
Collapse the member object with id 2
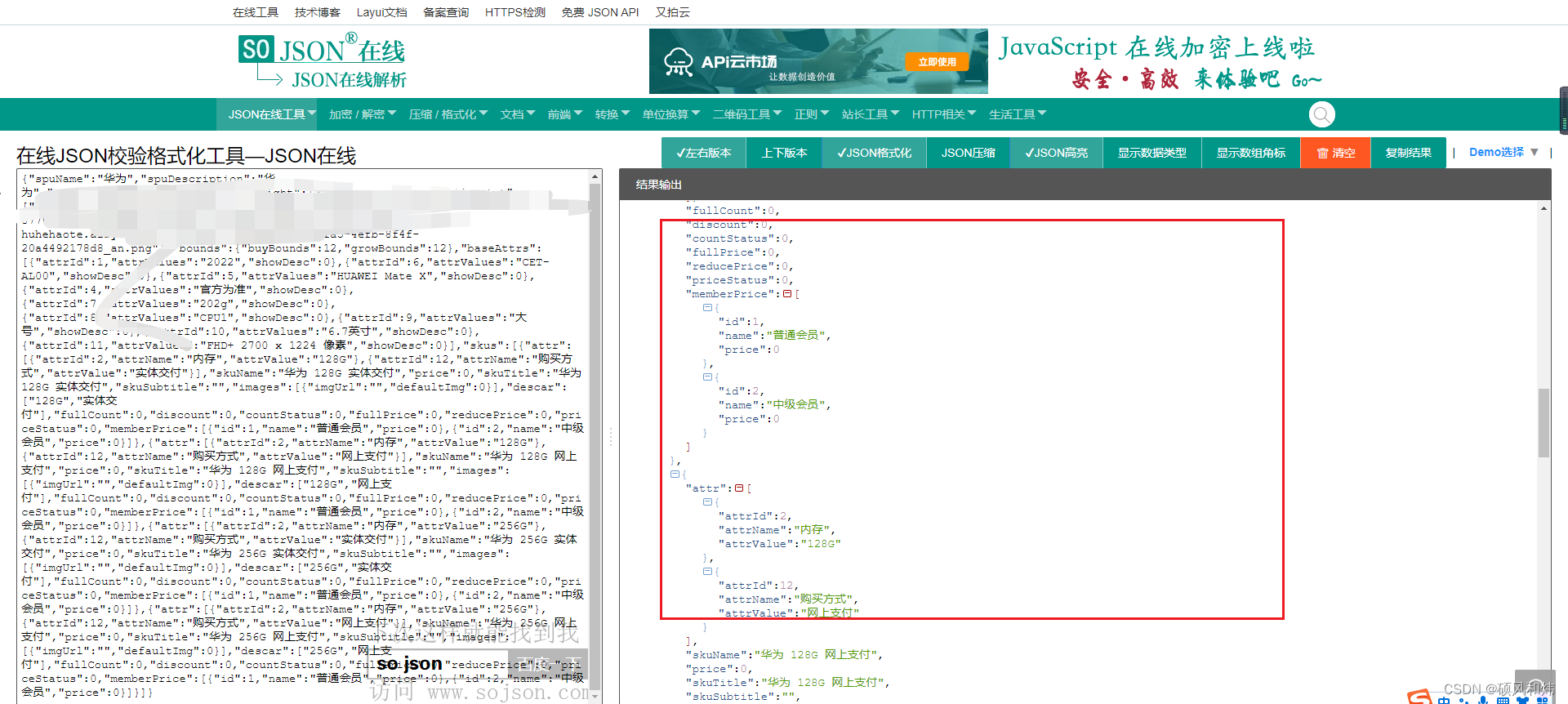pos(707,377)
